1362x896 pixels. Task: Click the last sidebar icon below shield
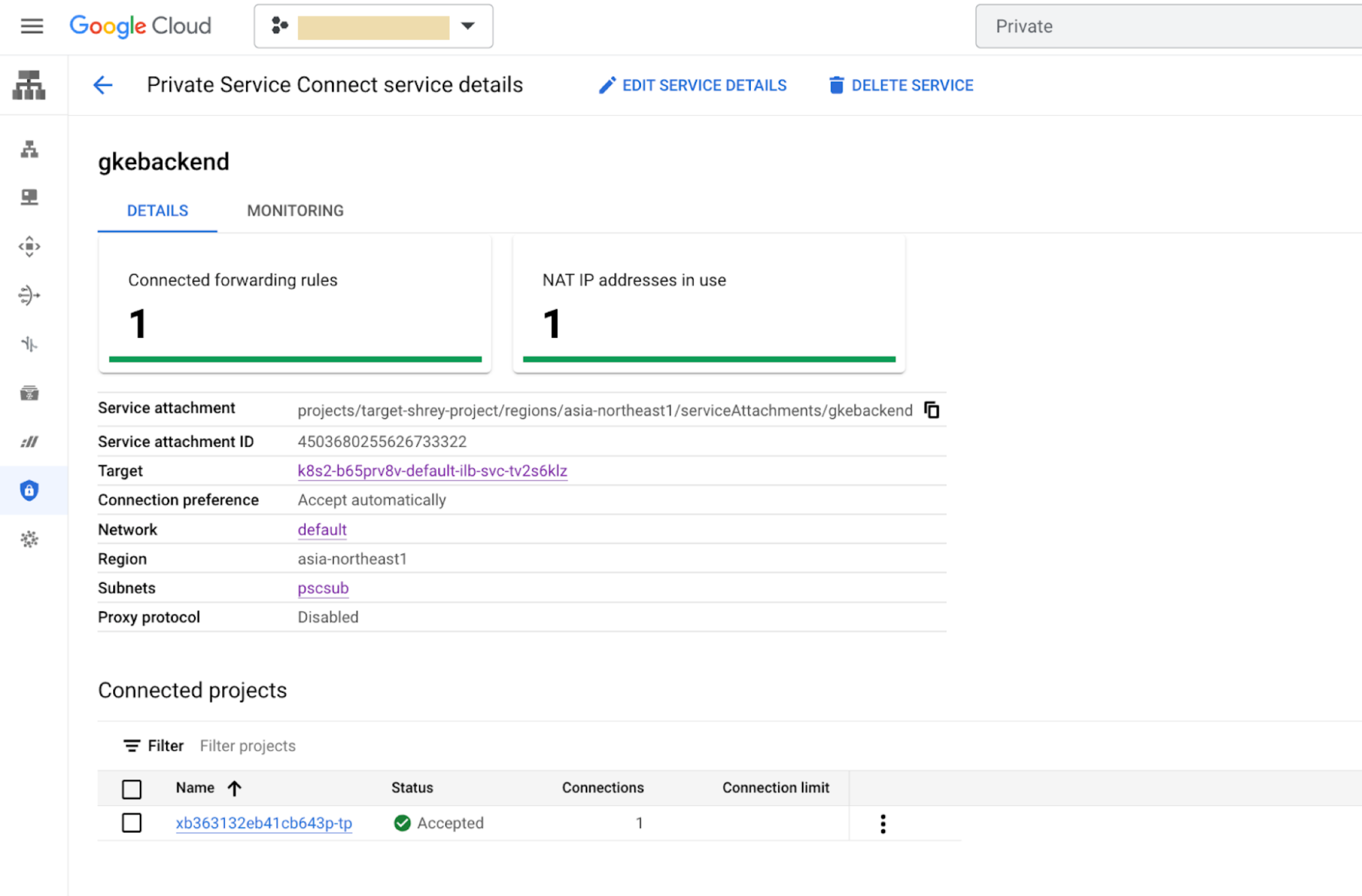tap(29, 540)
